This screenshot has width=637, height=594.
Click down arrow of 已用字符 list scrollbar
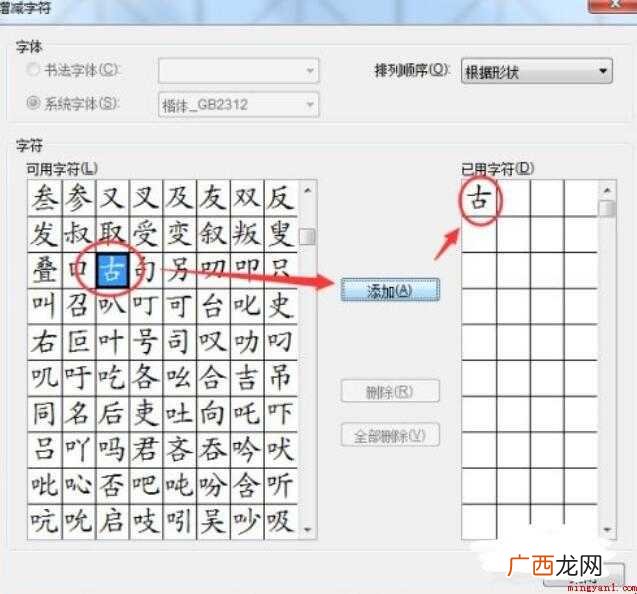click(x=607, y=529)
